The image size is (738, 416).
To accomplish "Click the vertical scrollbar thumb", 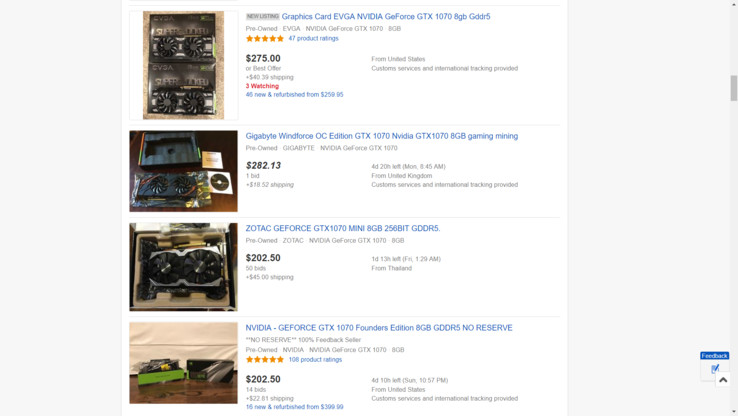I will coord(734,88).
